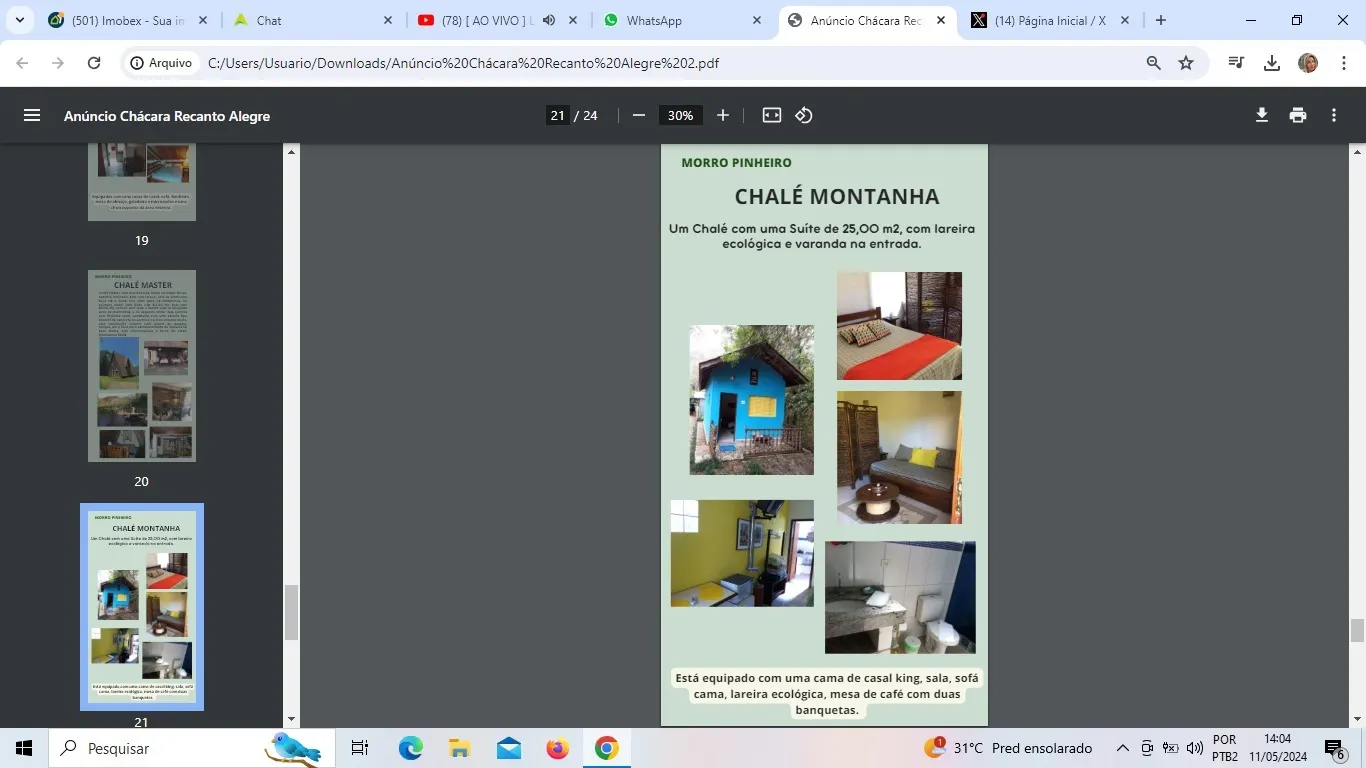Print the PDF document
This screenshot has height=768, width=1366.
1298,115
